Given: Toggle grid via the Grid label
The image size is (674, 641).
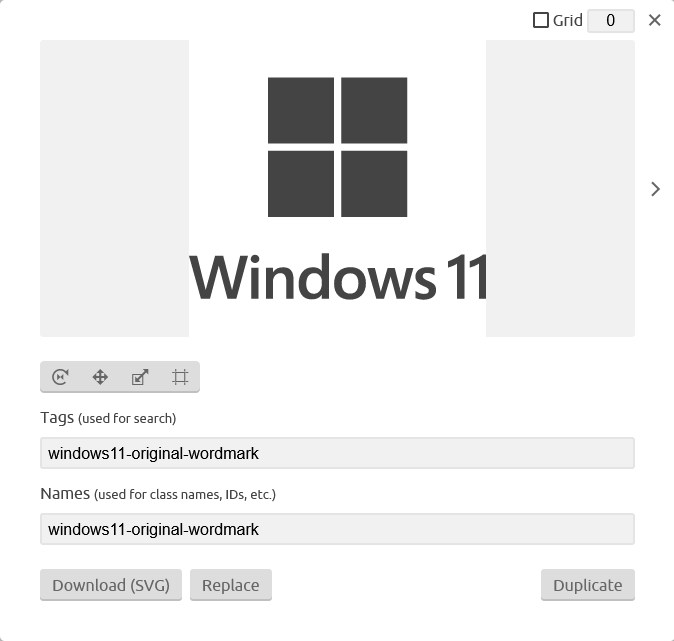Looking at the screenshot, I should 567,20.
